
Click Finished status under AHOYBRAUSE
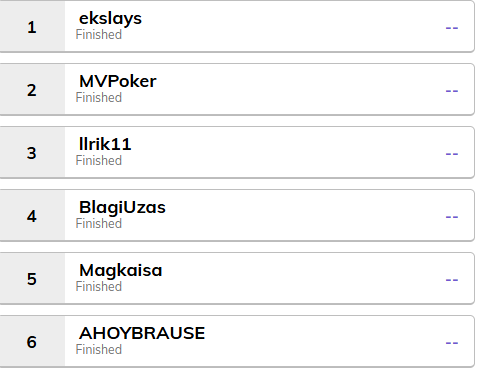[x=99, y=350]
